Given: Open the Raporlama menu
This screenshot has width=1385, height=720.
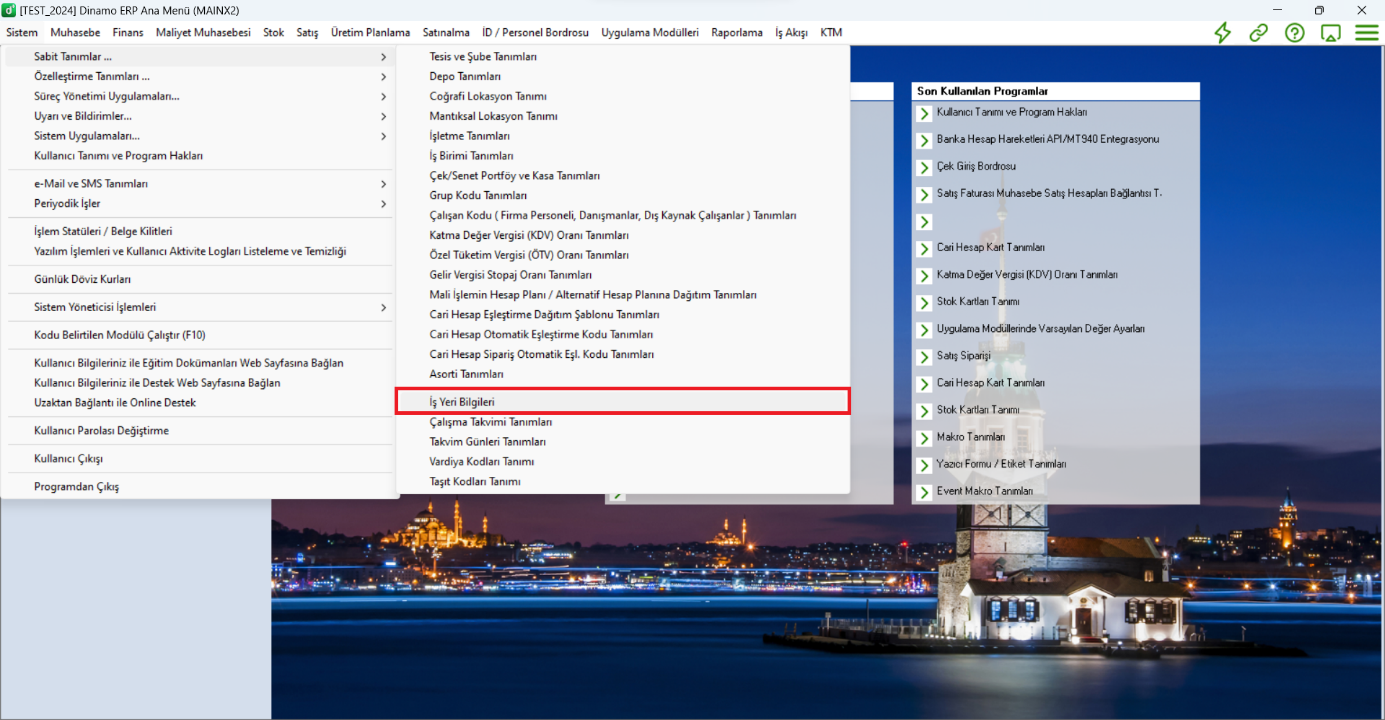Looking at the screenshot, I should [x=737, y=32].
